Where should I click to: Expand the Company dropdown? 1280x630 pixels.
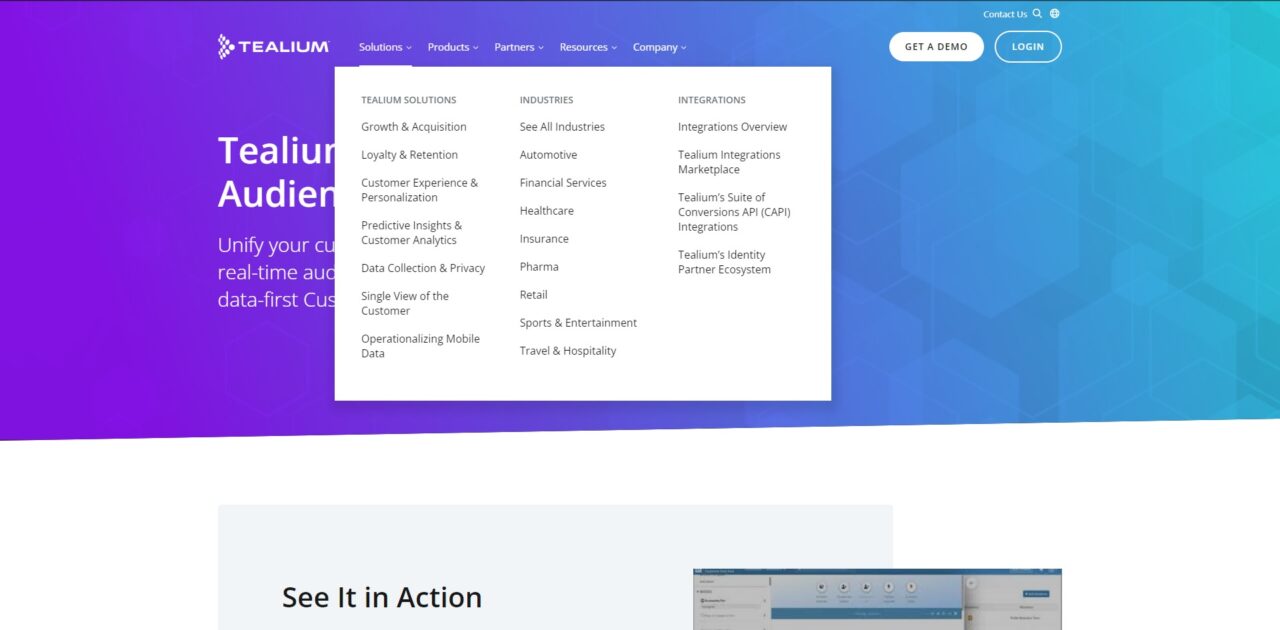point(660,47)
